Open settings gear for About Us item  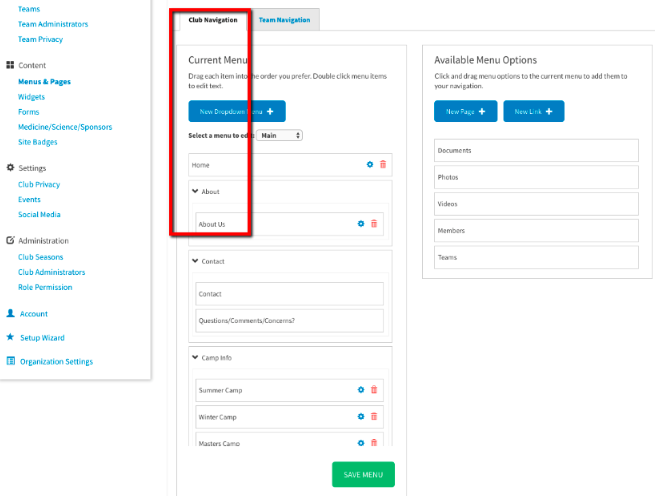(362, 224)
